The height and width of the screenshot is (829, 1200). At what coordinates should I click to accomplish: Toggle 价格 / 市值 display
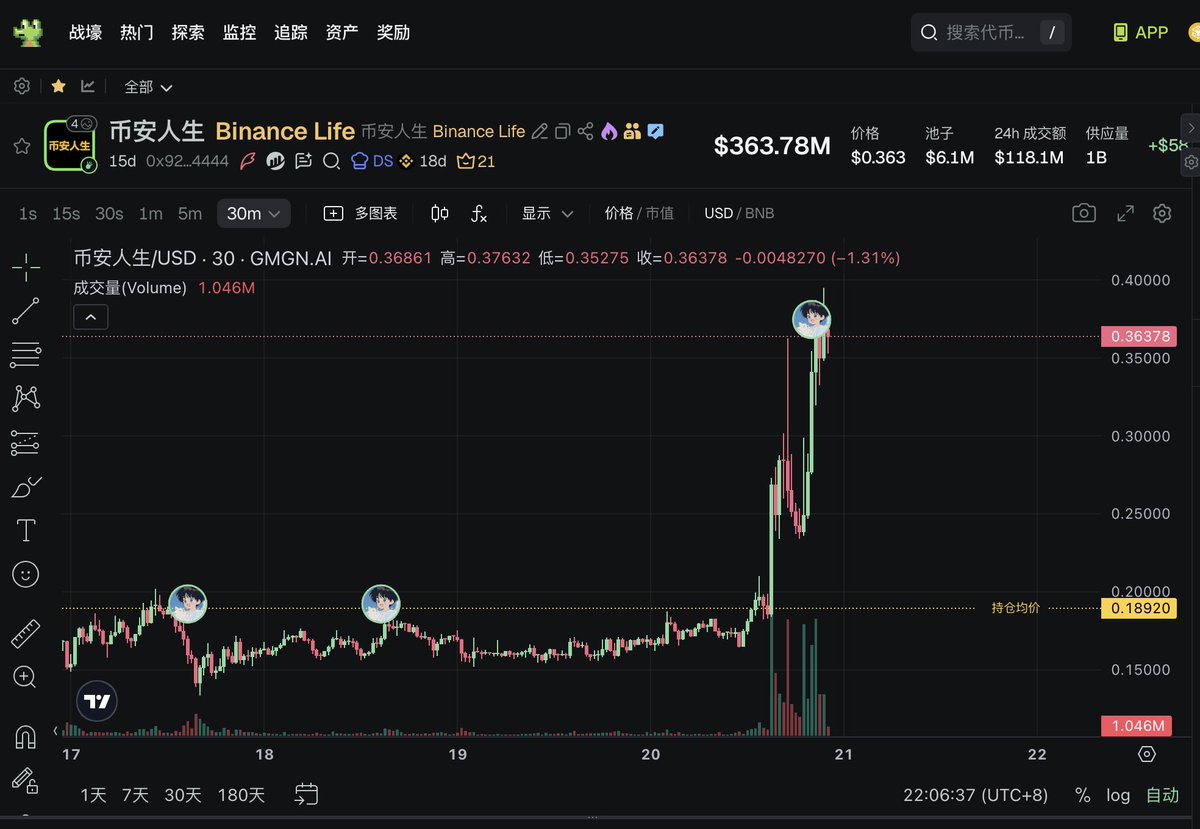point(639,213)
